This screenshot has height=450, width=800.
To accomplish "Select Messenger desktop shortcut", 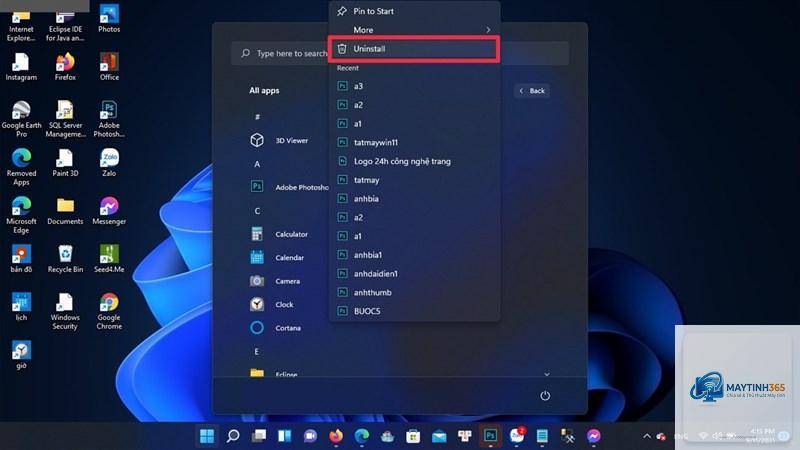I will point(109,211).
